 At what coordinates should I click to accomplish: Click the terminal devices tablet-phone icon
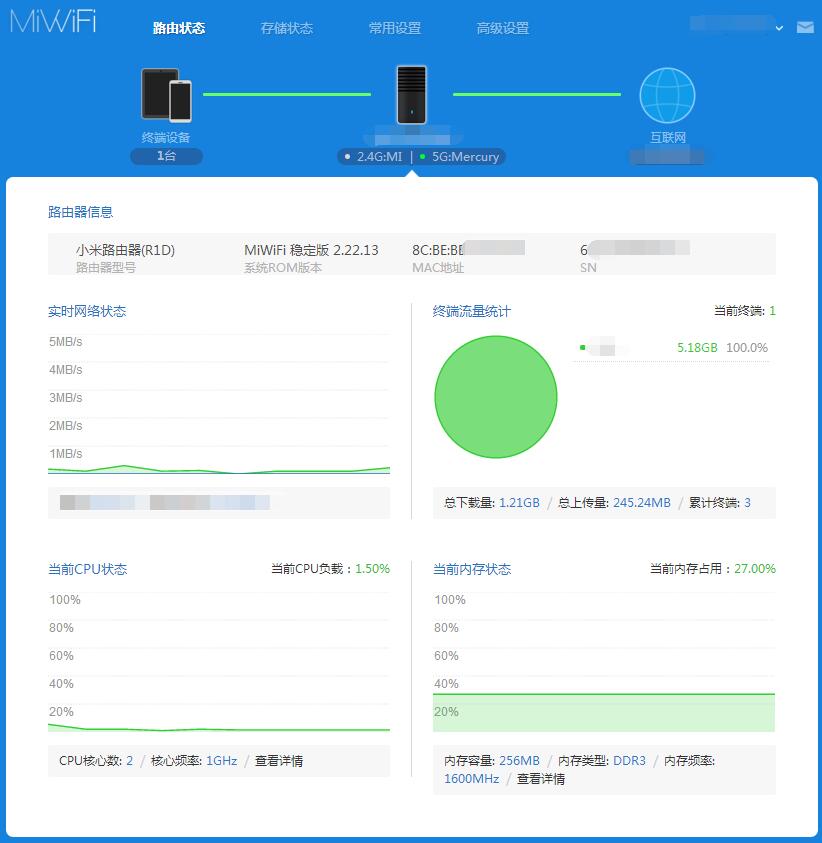(166, 95)
